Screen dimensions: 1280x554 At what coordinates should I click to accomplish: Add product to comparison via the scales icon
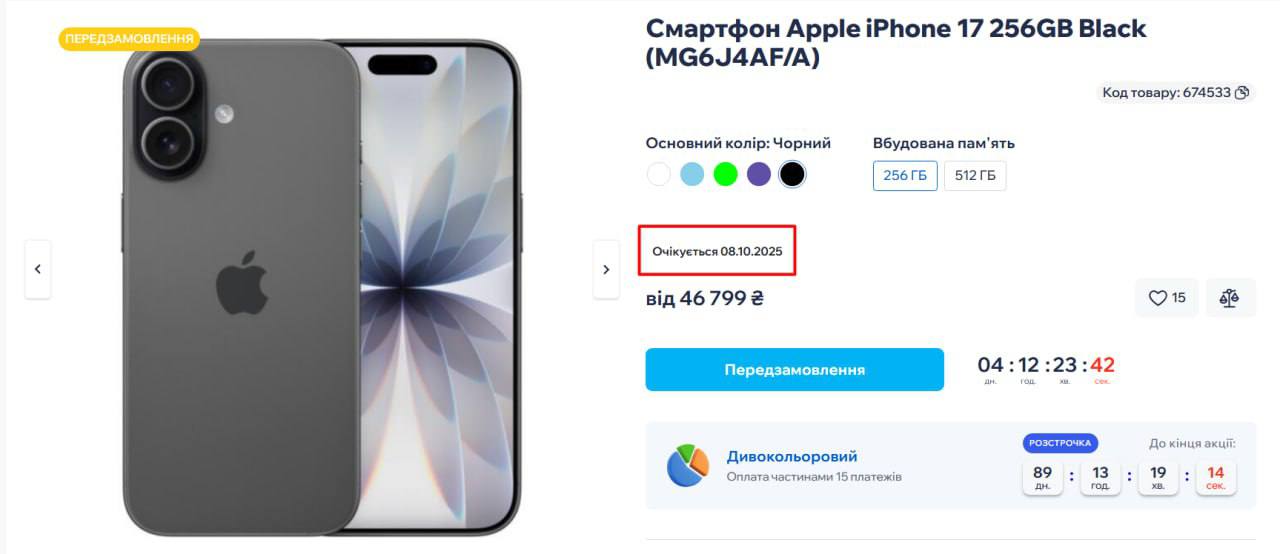(1230, 297)
